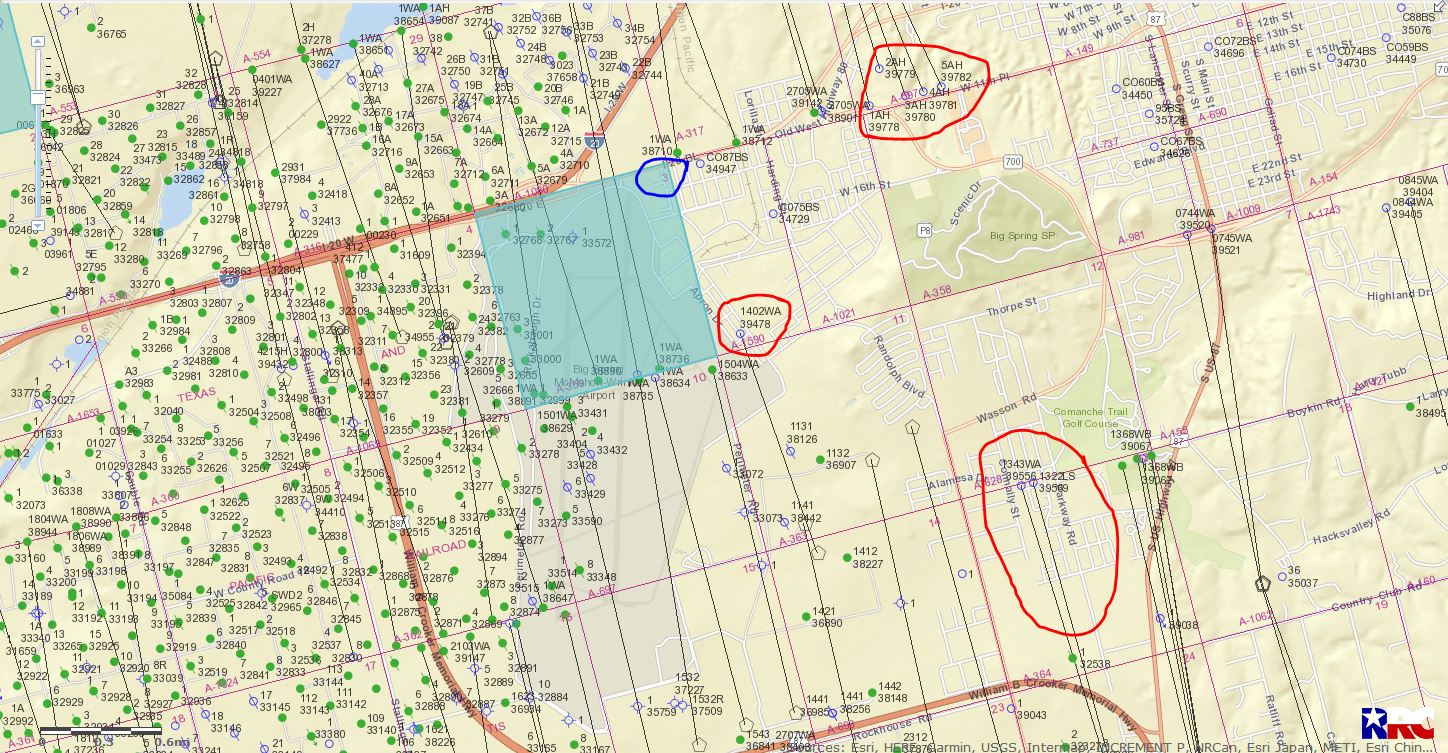Click the green well dot labeled 1 32538
This screenshot has width=1448, height=753.
point(1071,657)
